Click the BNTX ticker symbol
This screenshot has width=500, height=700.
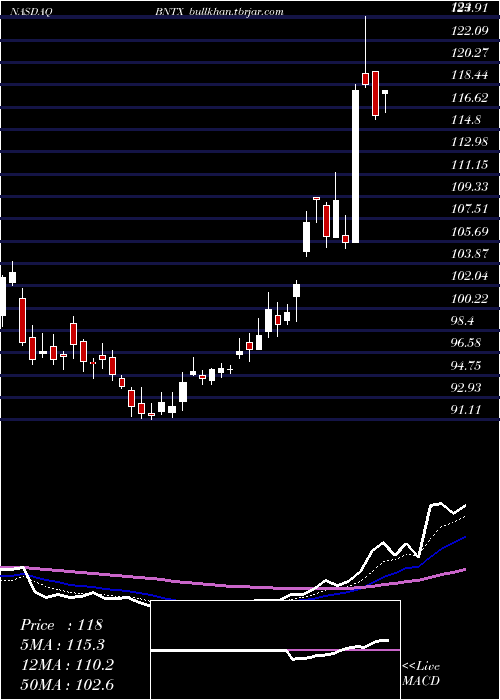pos(171,12)
